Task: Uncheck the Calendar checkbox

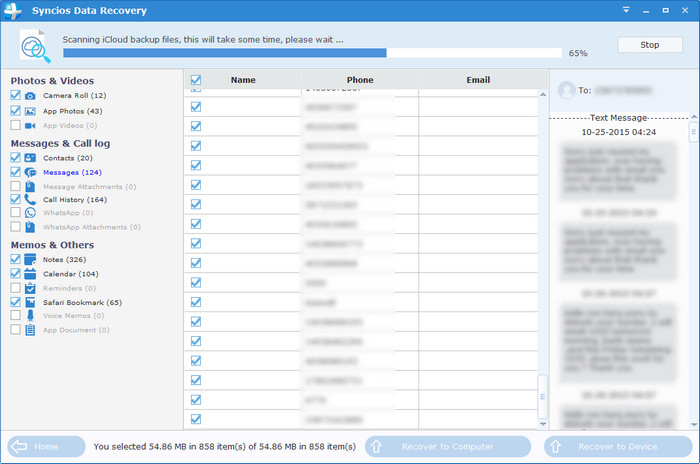Action: coord(16,273)
